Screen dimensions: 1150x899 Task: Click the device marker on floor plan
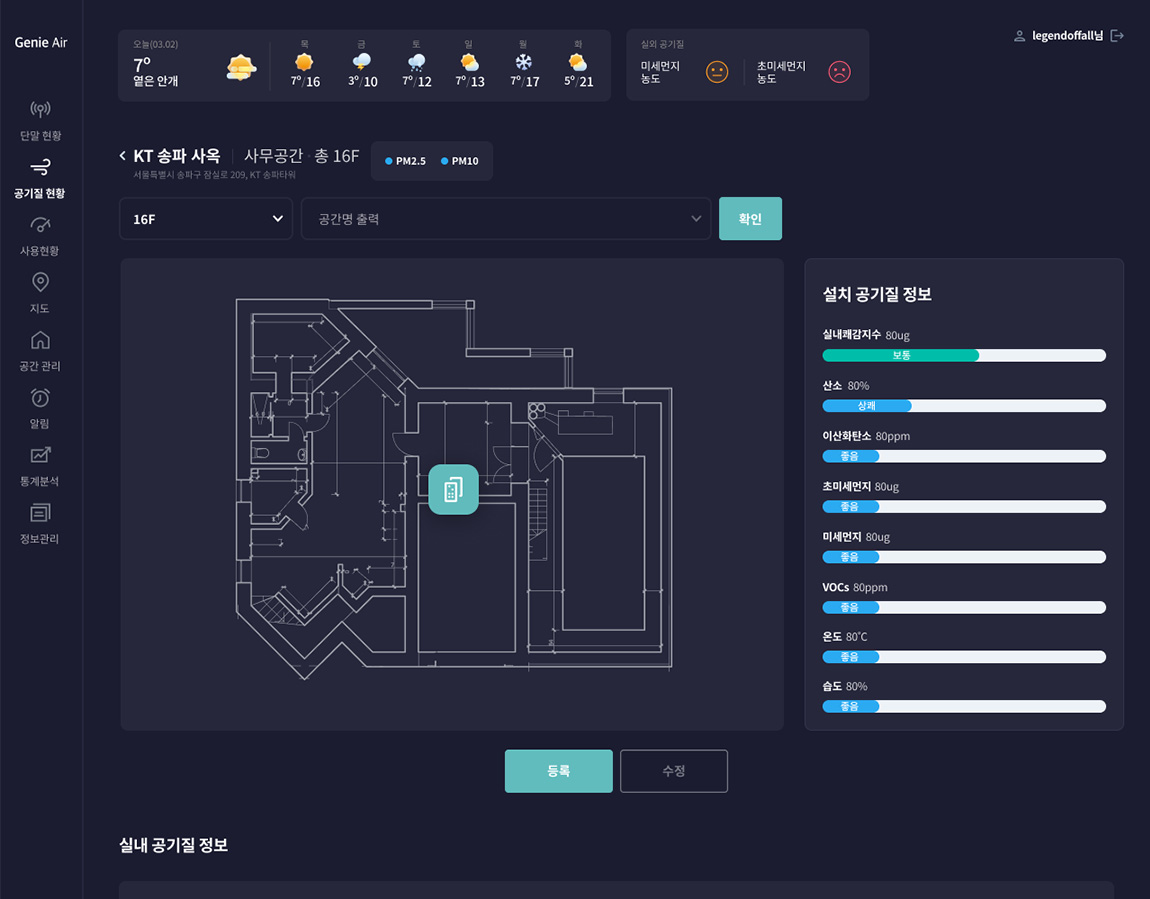tap(453, 489)
